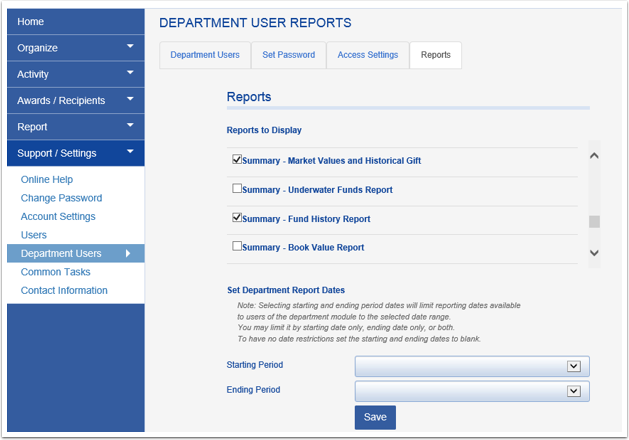Image resolution: width=629 pixels, height=440 pixels.
Task: Uncheck Summary - Fund History Report
Action: pyautogui.click(x=237, y=217)
